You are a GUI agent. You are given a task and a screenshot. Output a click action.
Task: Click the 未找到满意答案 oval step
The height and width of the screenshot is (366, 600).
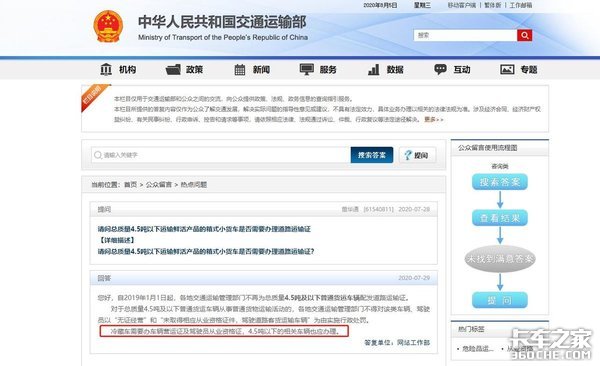click(x=500, y=259)
